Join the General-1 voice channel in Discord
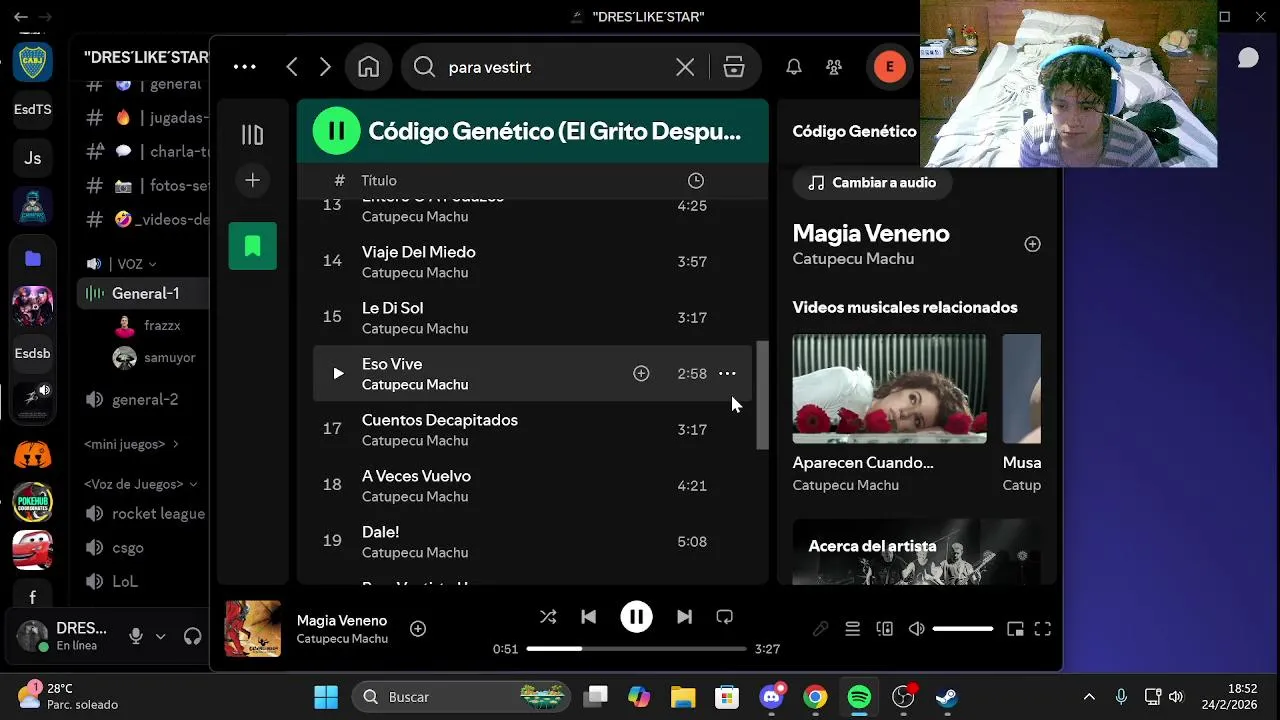1280x720 pixels. [143, 293]
